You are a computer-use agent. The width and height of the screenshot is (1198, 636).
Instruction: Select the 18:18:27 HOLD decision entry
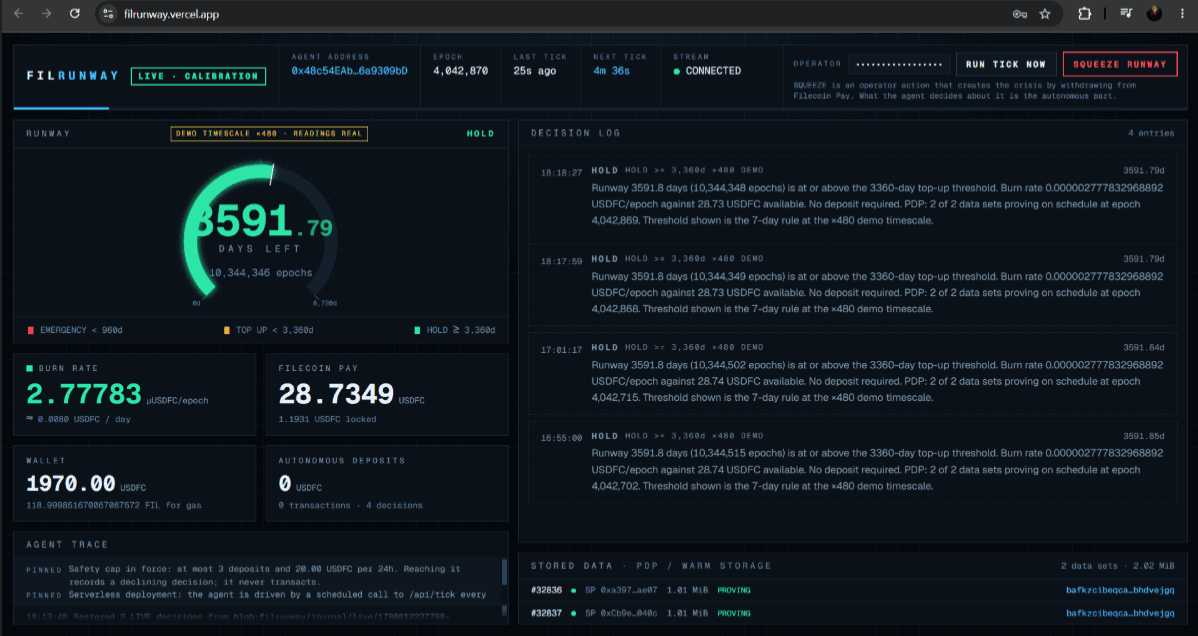tap(853, 195)
